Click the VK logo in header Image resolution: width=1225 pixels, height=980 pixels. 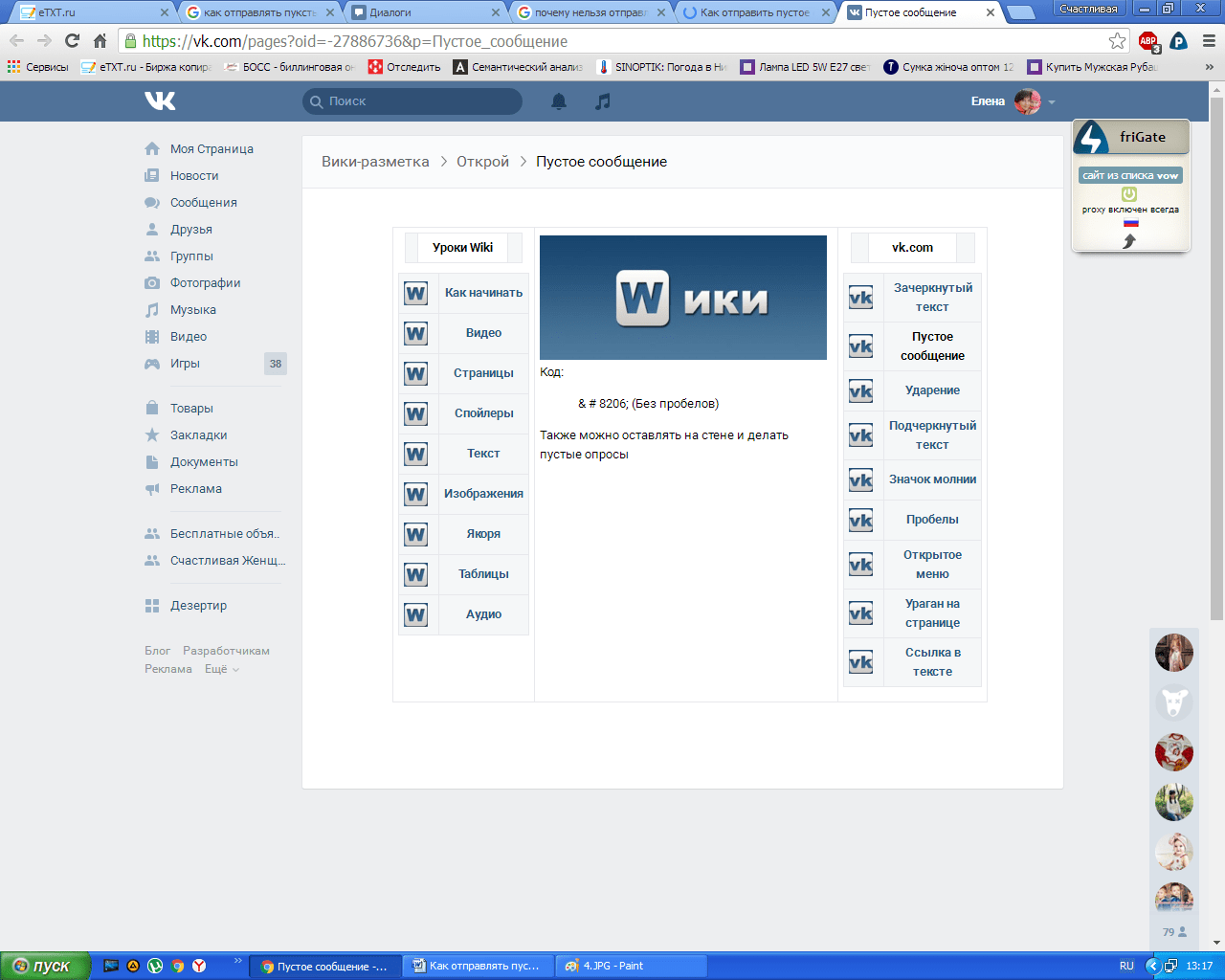pos(160,101)
